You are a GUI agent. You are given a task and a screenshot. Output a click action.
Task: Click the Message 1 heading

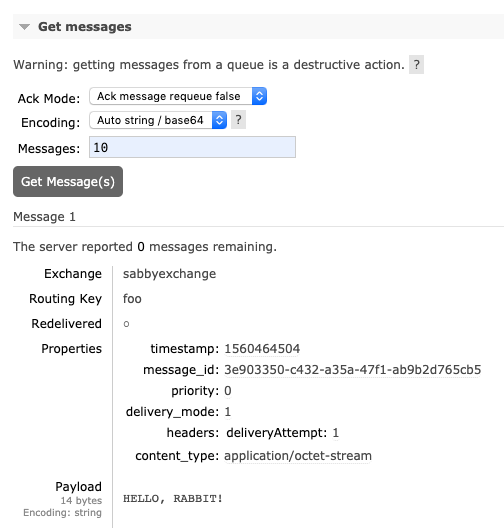click(44, 217)
